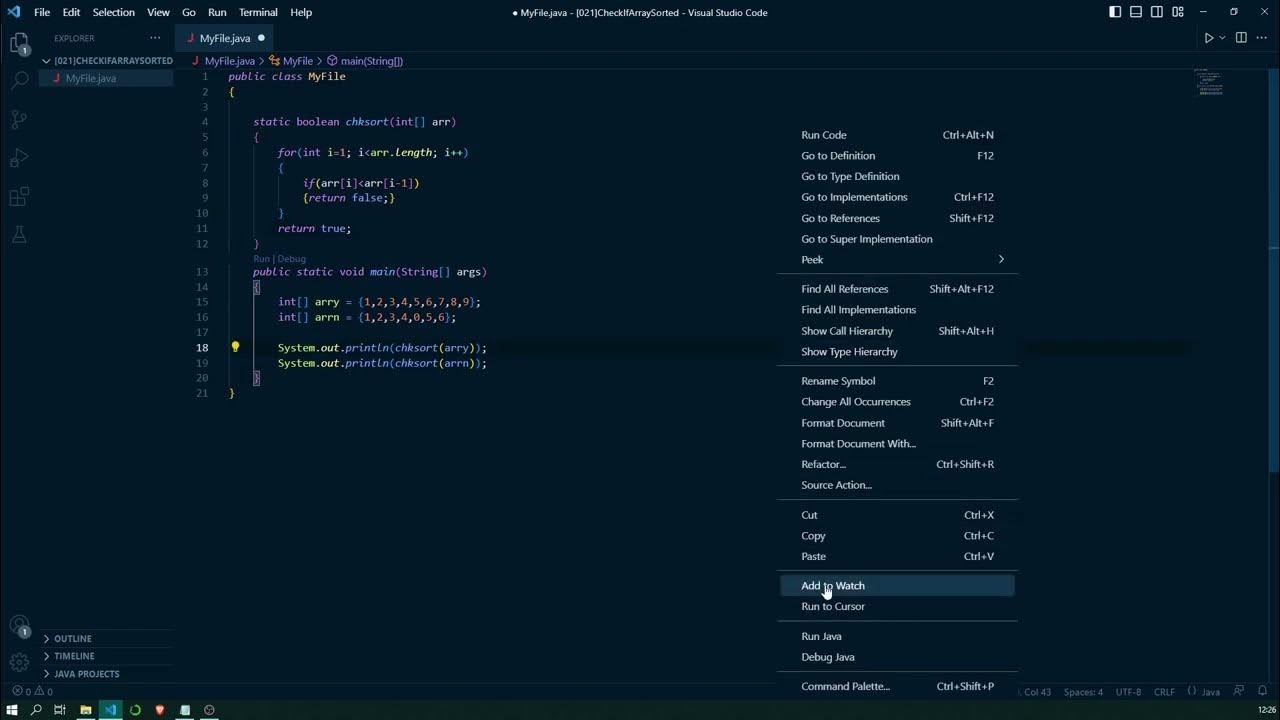Click the feedback icon in status bar
Screen dimensions: 1280x720
click(x=1239, y=691)
